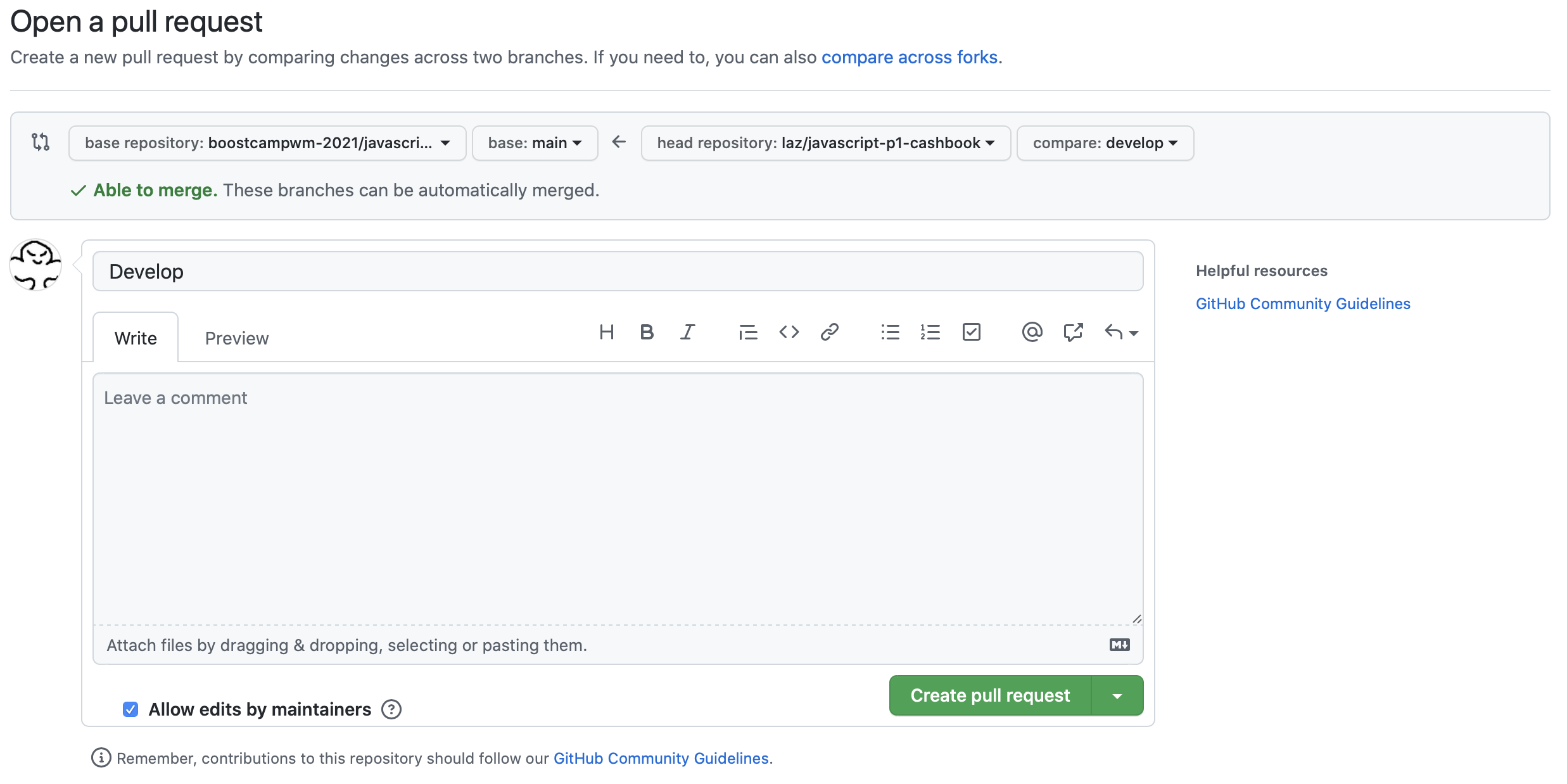Toggle bold text formatting
This screenshot has height=784, width=1567.
coord(646,332)
